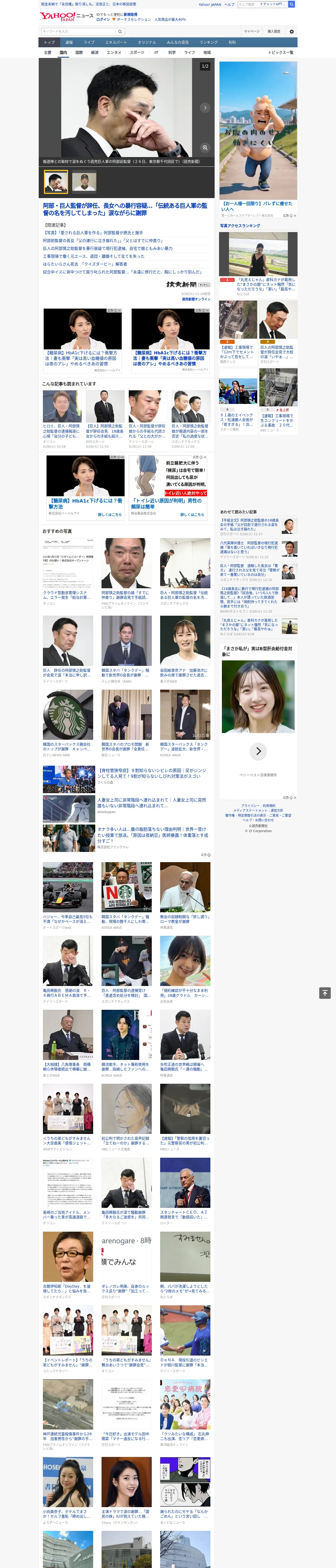336x1568 pixels.
Task: Open the 科学 category
Action: [172, 52]
